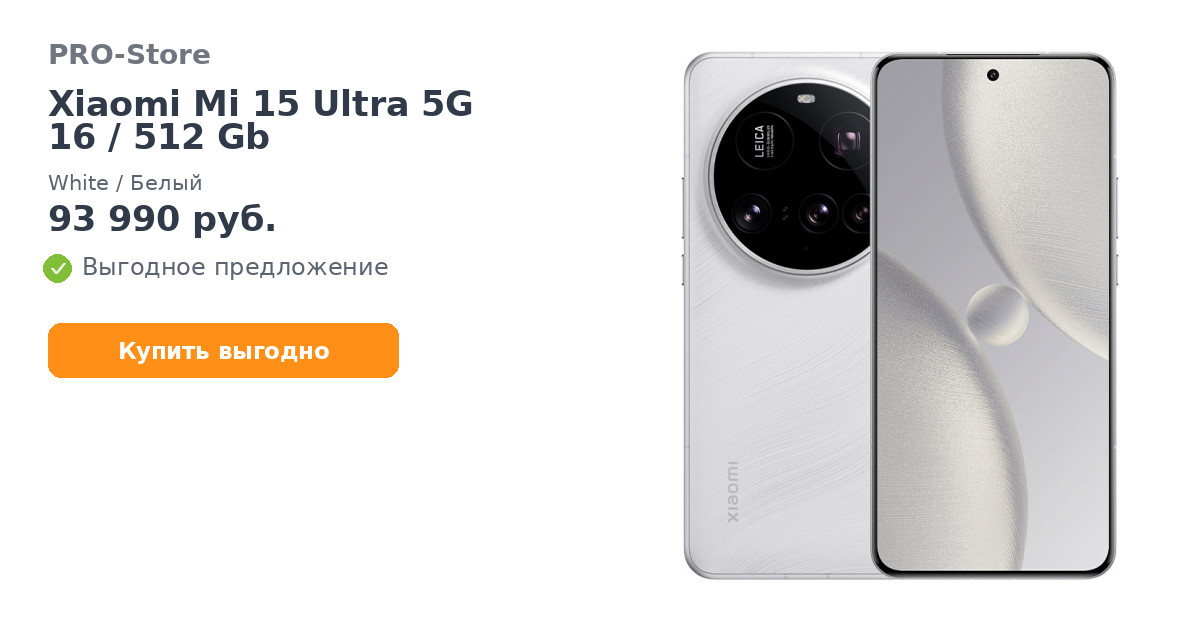Click the orange Купить выгодно button
Viewport: 1200px width, 630px height.
[x=223, y=351]
